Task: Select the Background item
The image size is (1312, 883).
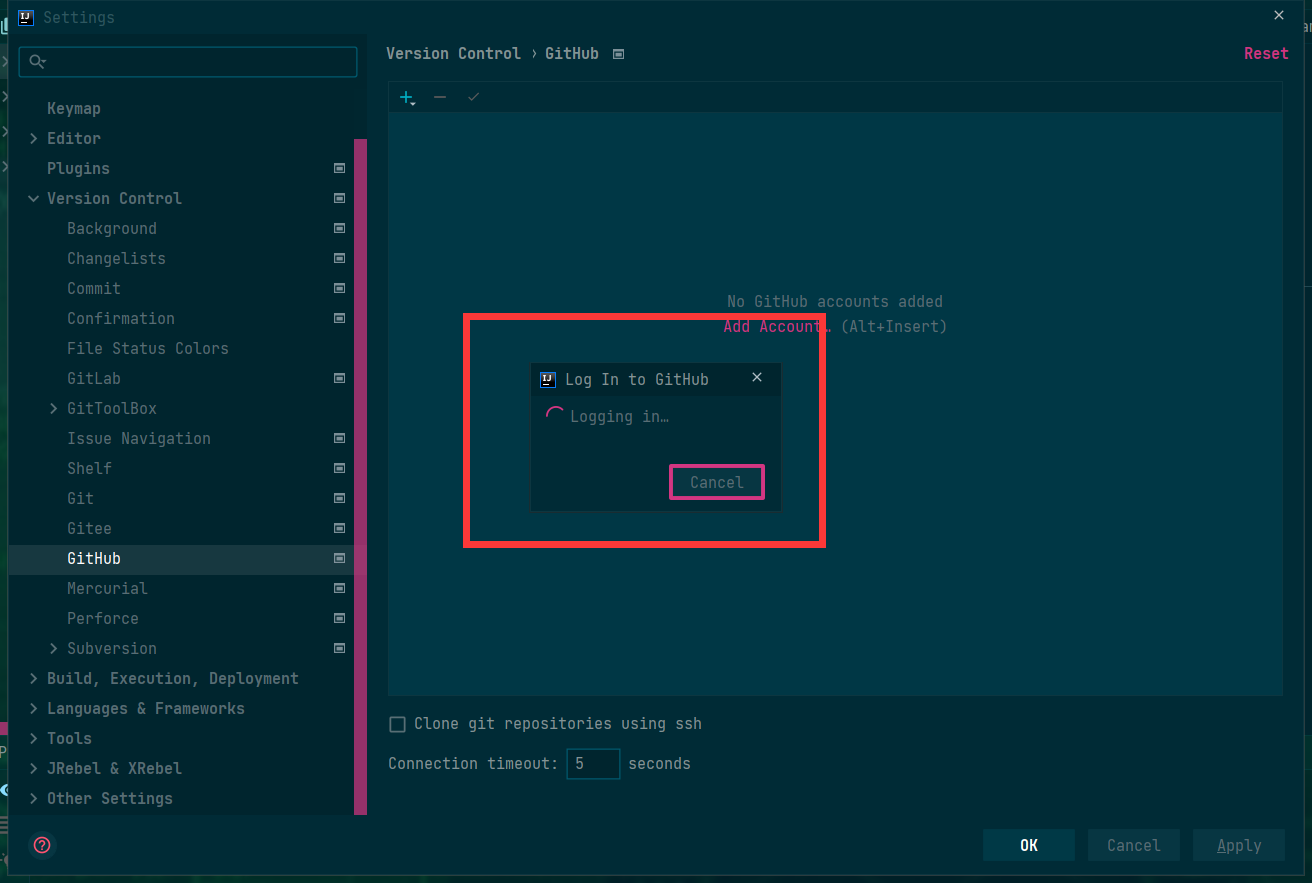Action: (112, 228)
